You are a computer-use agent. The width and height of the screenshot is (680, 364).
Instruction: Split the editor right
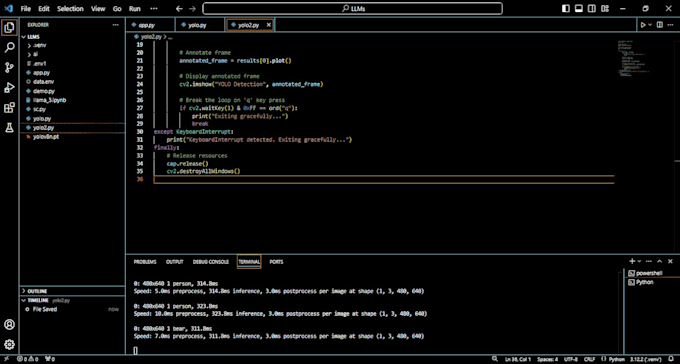click(660, 25)
